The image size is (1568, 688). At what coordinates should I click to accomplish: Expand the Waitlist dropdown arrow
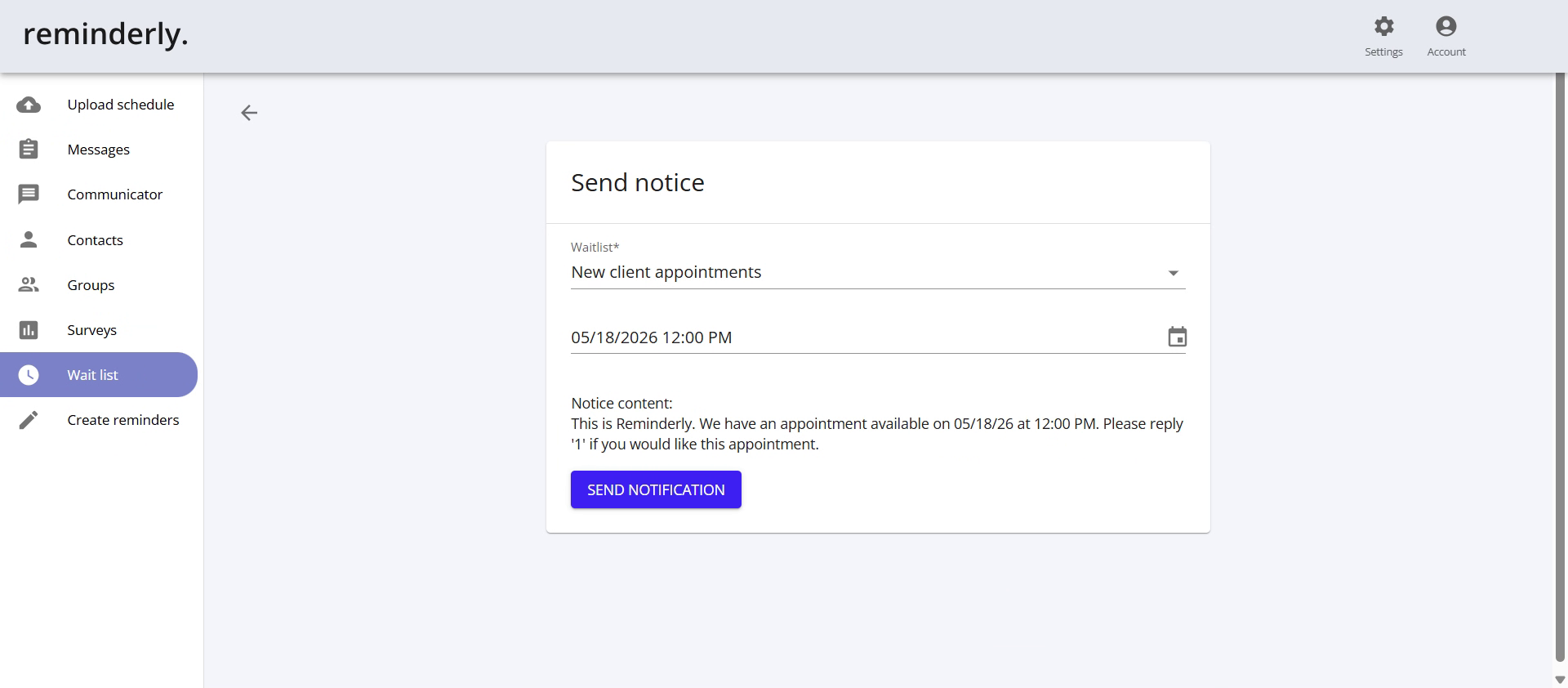[1174, 273]
